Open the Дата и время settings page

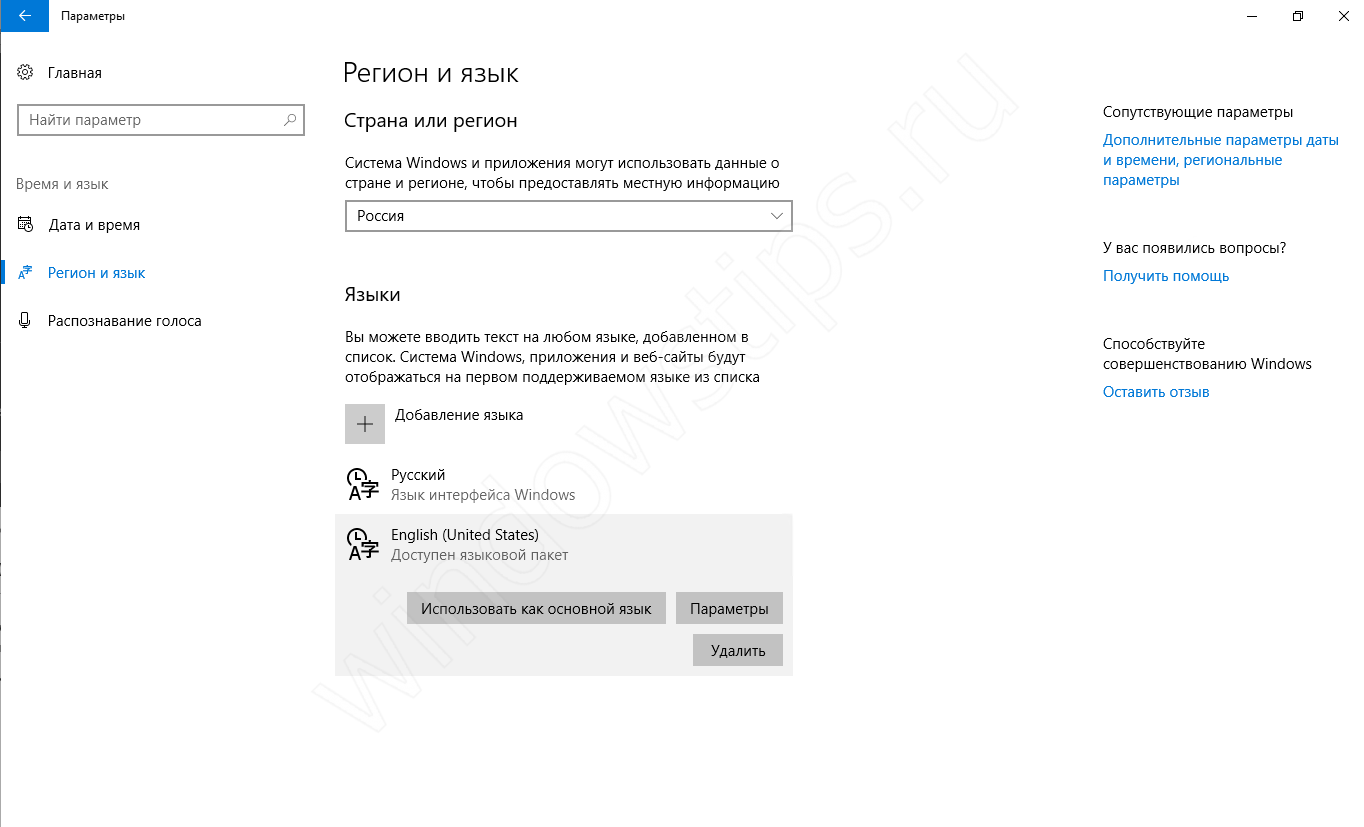[94, 225]
